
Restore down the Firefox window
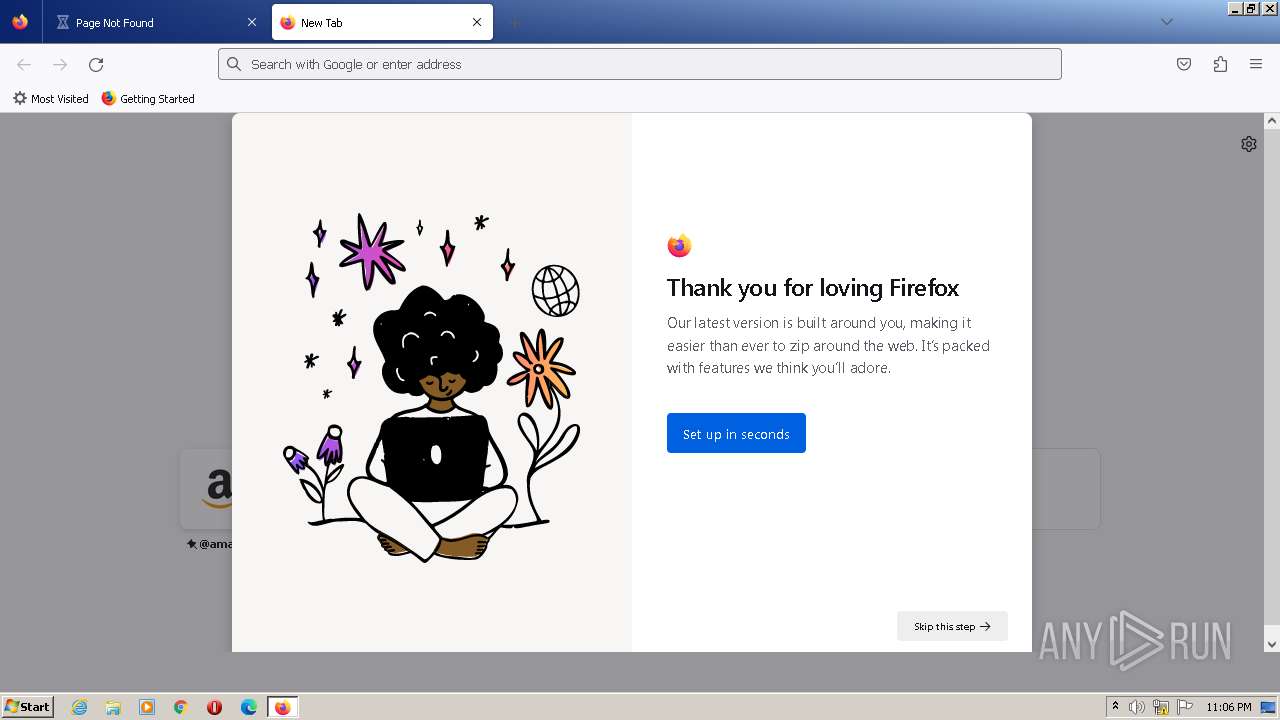[x=1251, y=8]
